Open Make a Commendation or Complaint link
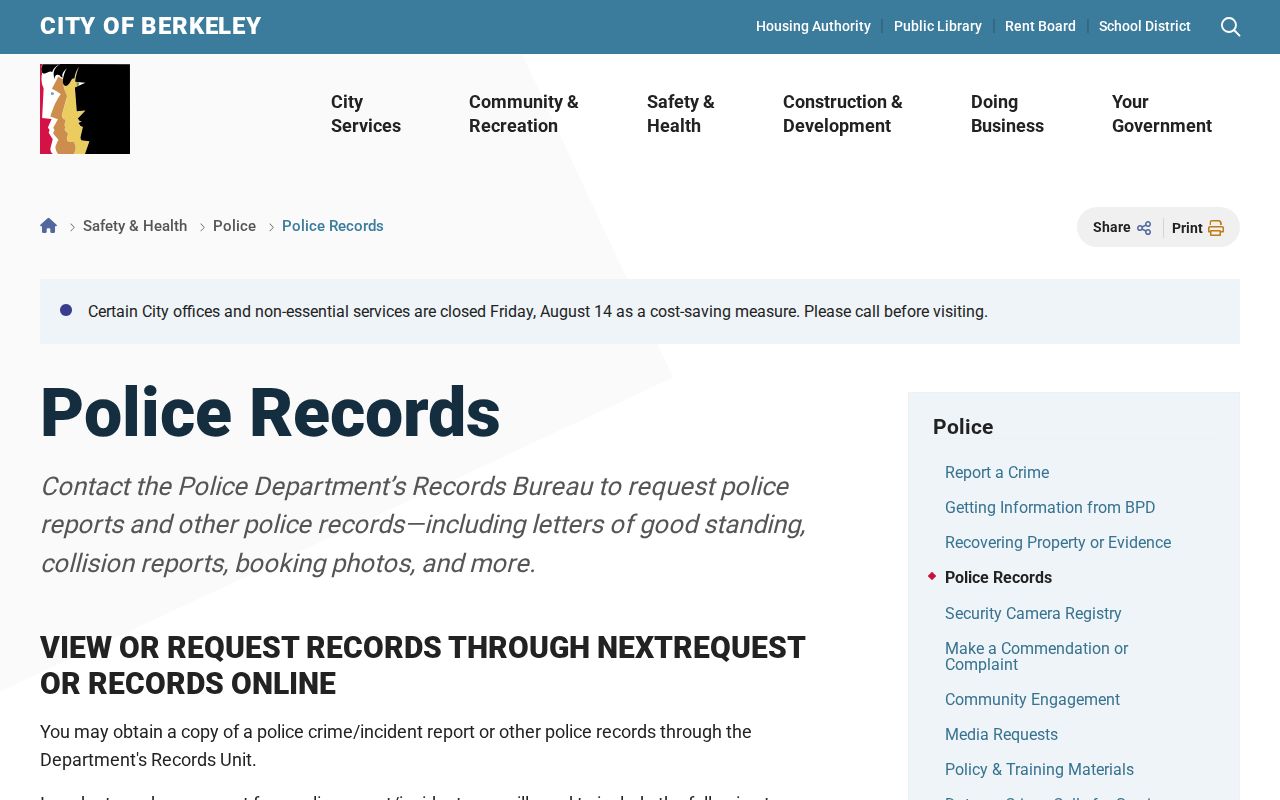 click(x=1036, y=656)
